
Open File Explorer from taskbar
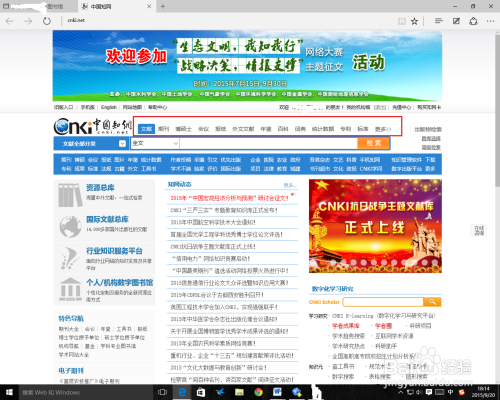[x=239, y=392]
